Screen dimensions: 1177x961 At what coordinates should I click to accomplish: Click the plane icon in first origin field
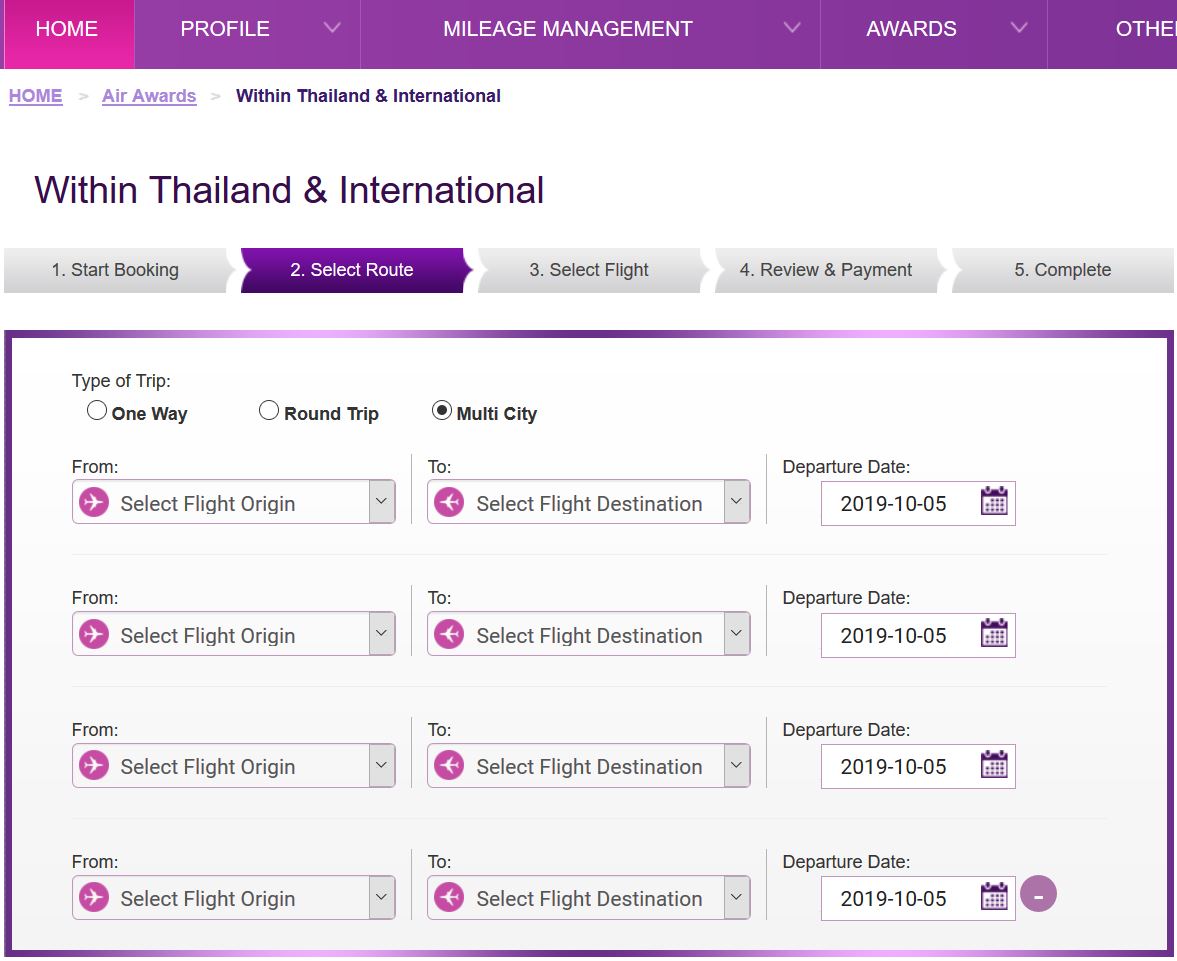click(94, 502)
